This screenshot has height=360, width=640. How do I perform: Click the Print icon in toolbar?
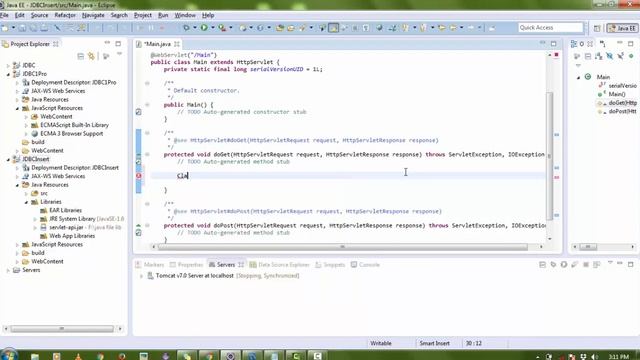coord(44,28)
